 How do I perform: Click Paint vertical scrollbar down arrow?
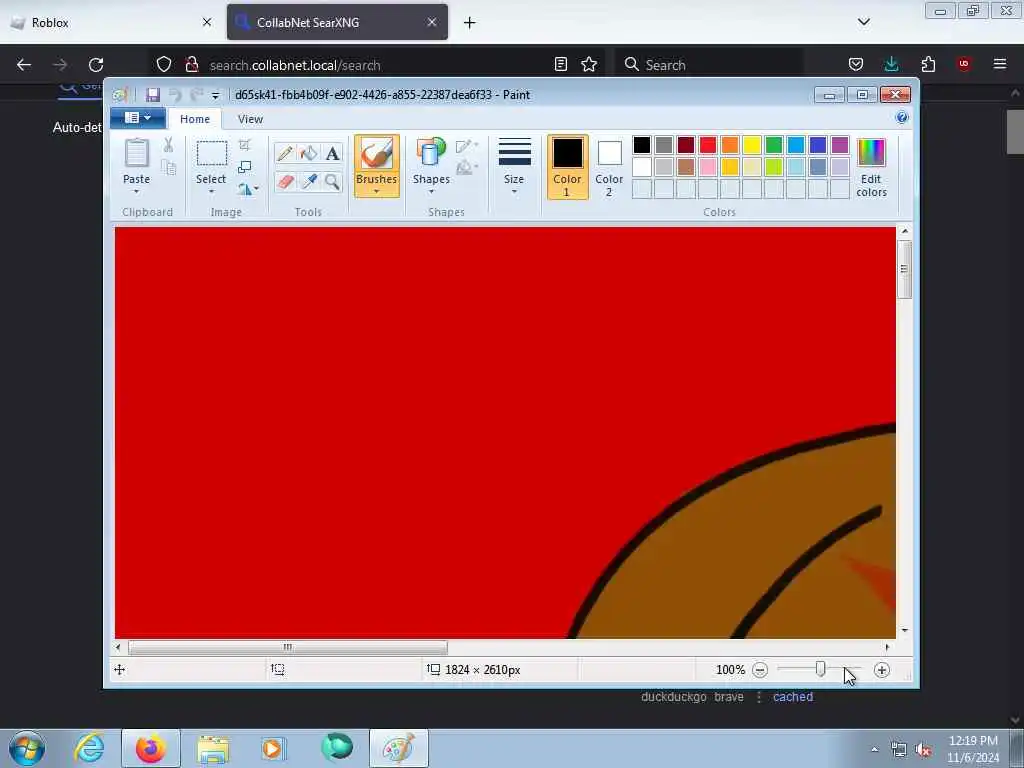click(x=904, y=630)
